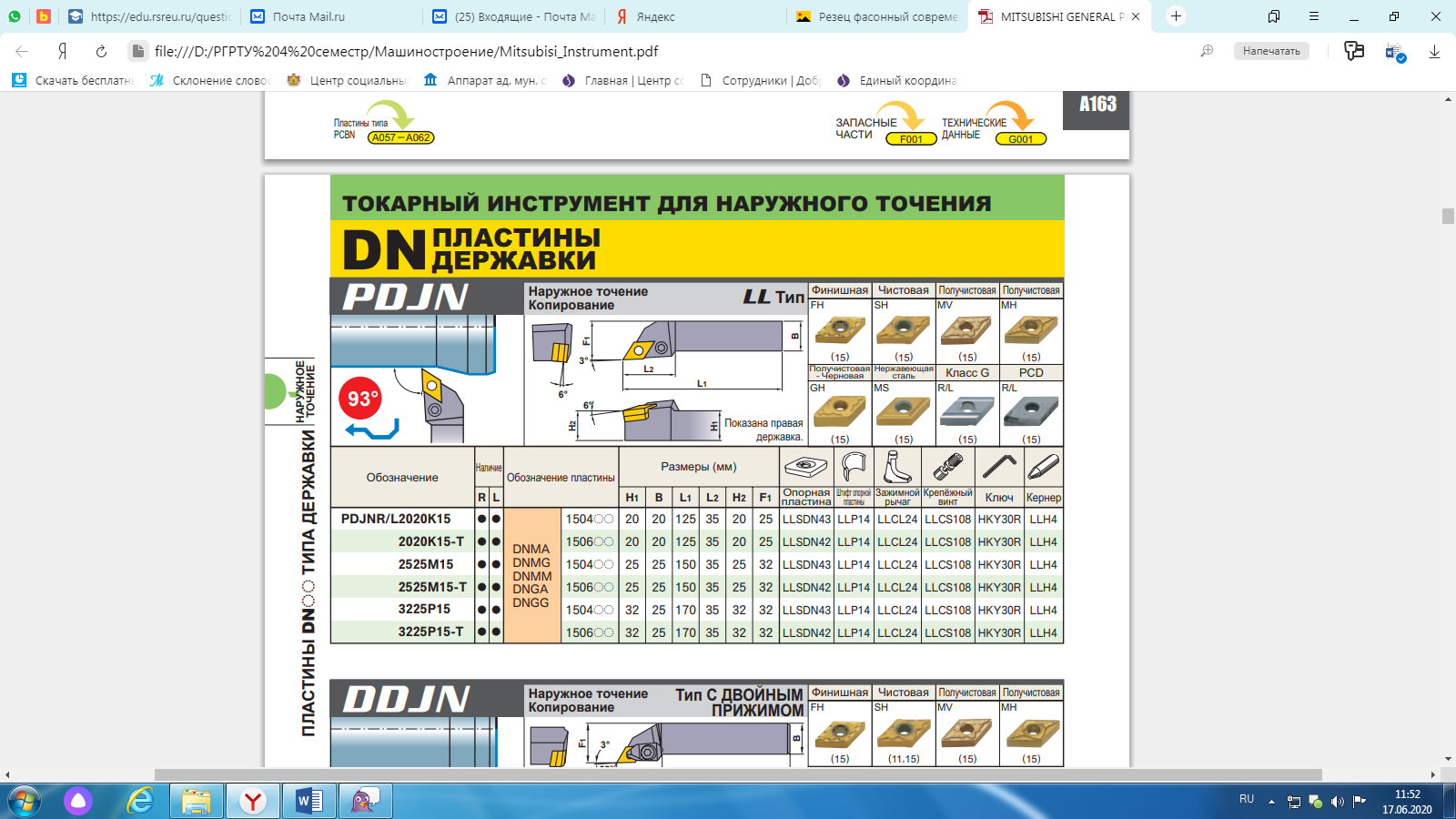Open the Склонение слово bookmark
The height and width of the screenshot is (819, 1456).
(x=210, y=80)
